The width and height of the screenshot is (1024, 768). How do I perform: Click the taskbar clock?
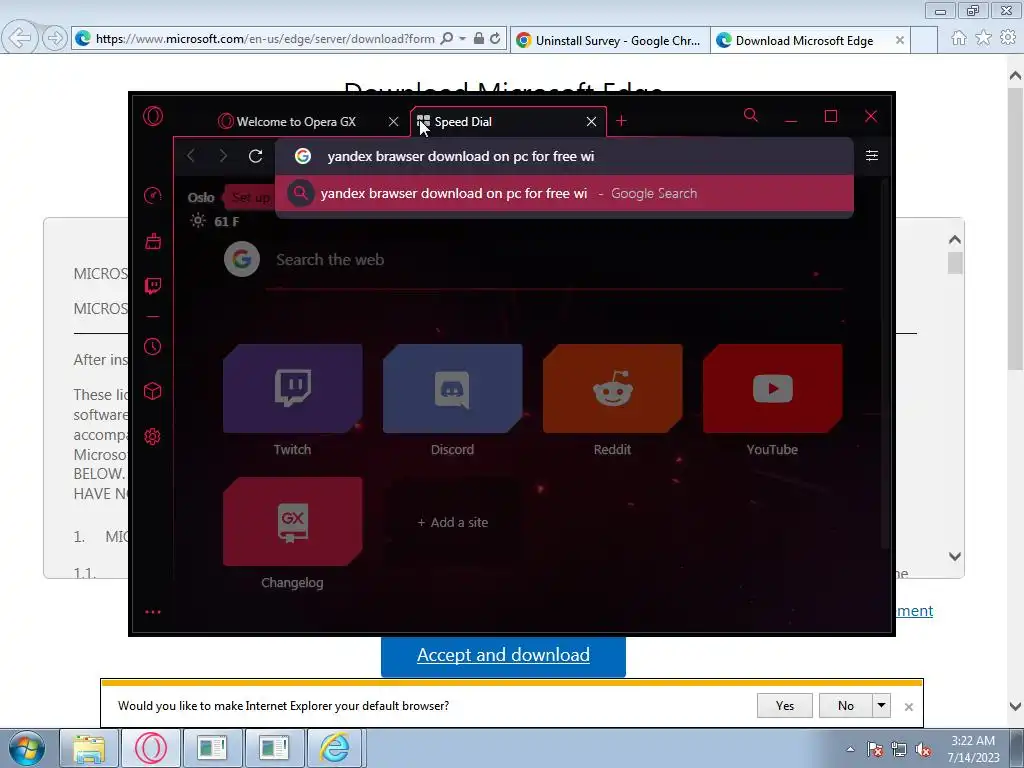(x=973, y=749)
